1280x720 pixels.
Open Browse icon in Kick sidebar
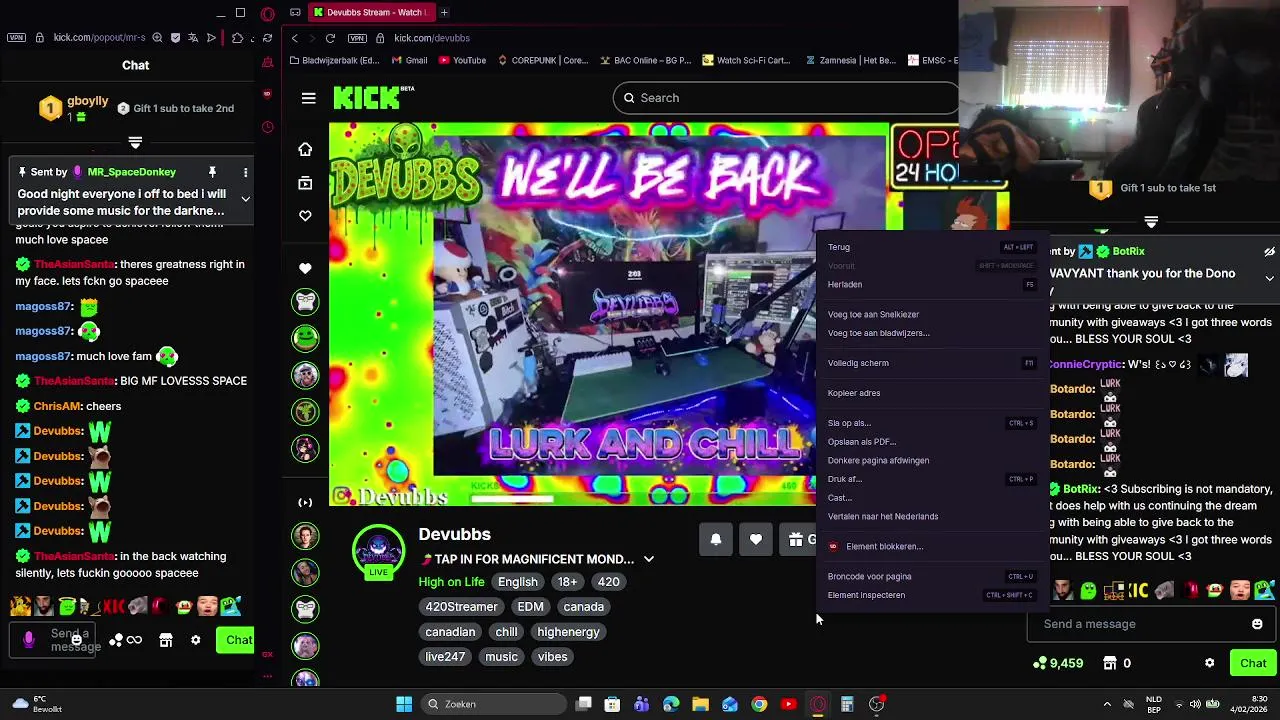(x=305, y=183)
